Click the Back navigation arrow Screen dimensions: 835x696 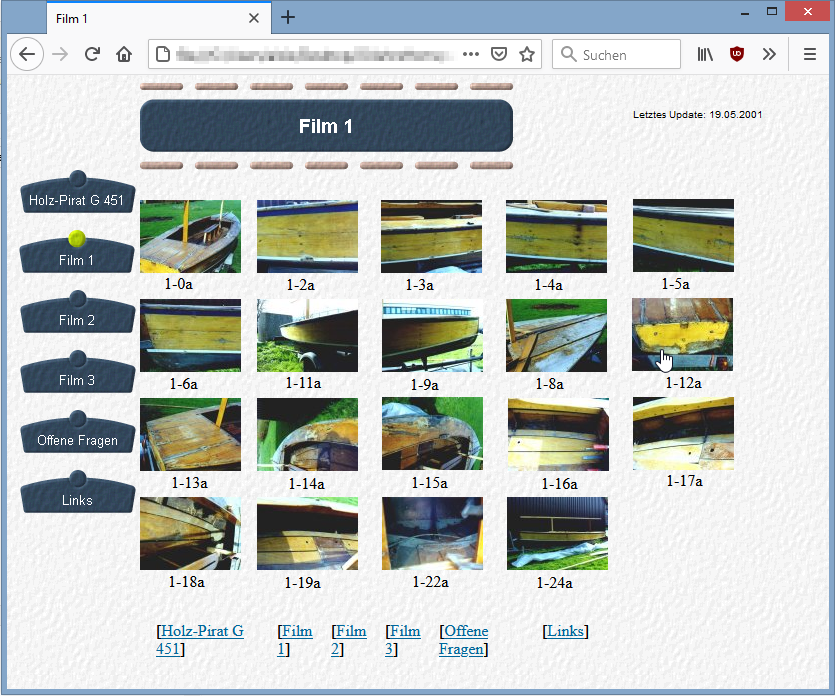27,54
